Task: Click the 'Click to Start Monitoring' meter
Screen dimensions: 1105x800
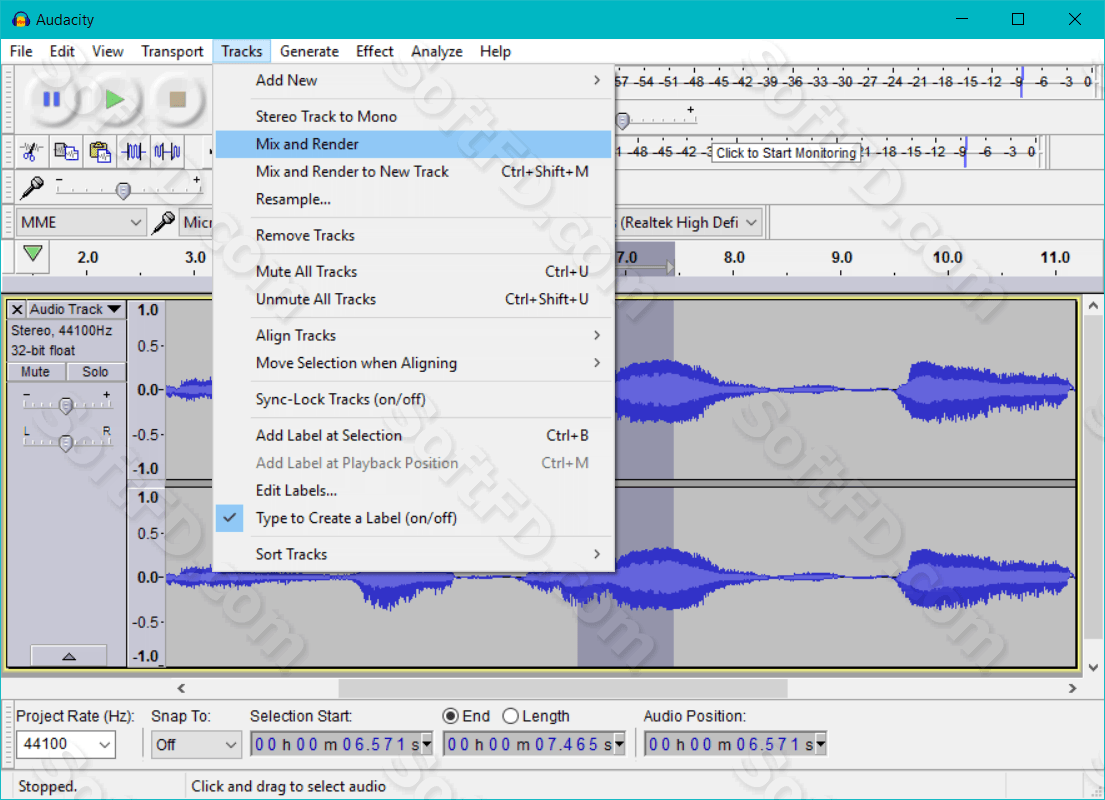Action: [x=786, y=153]
